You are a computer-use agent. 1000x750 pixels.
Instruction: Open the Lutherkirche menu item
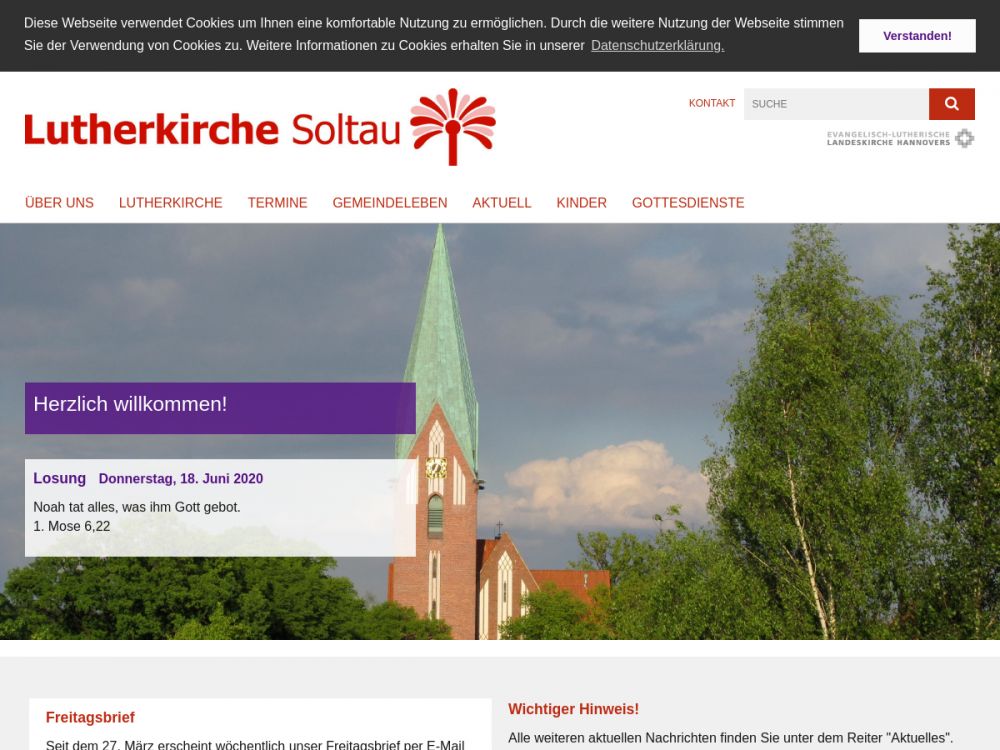coord(170,203)
